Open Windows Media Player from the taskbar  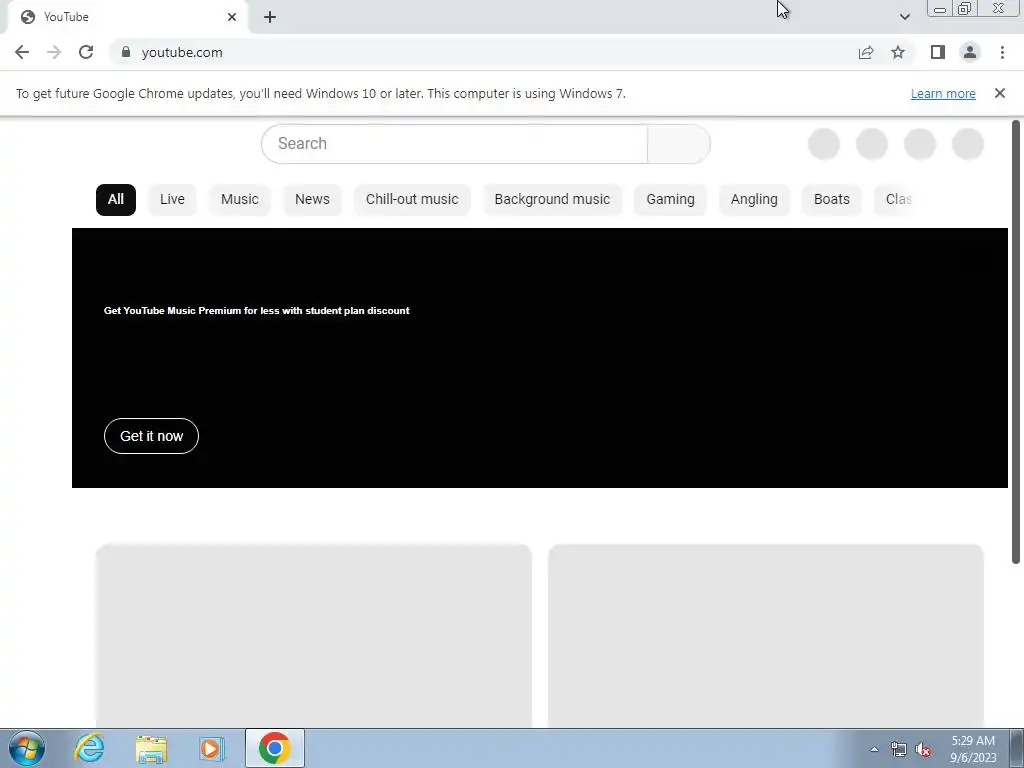pos(212,748)
